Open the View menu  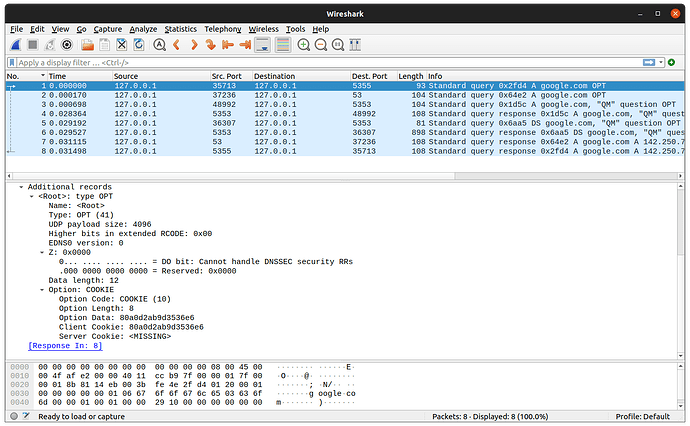coord(60,29)
